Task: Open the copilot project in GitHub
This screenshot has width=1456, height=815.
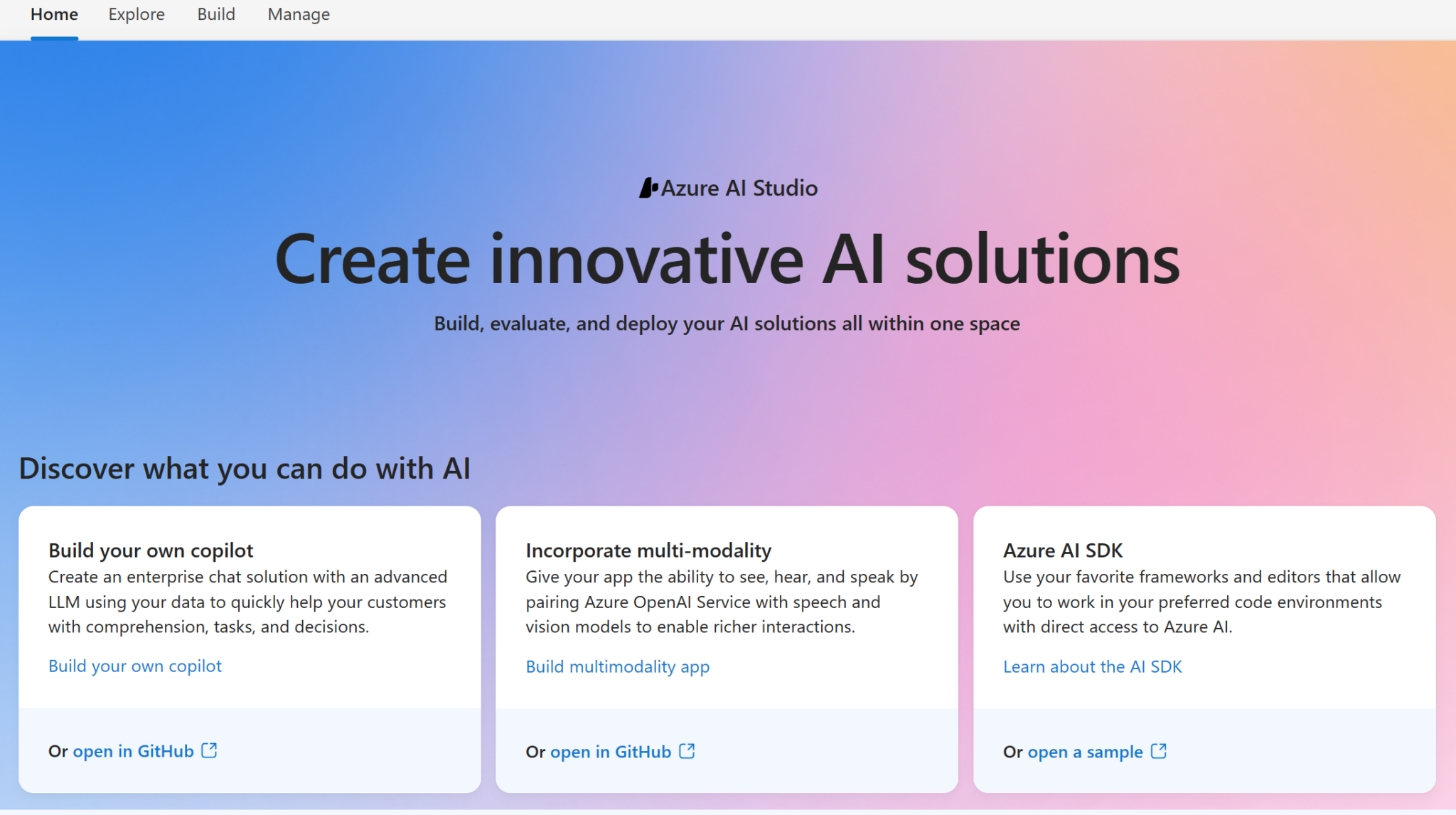Action: [x=132, y=751]
